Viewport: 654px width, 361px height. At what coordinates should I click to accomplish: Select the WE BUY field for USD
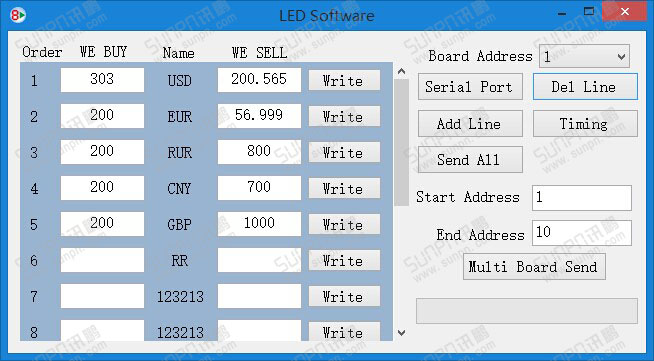pos(102,80)
